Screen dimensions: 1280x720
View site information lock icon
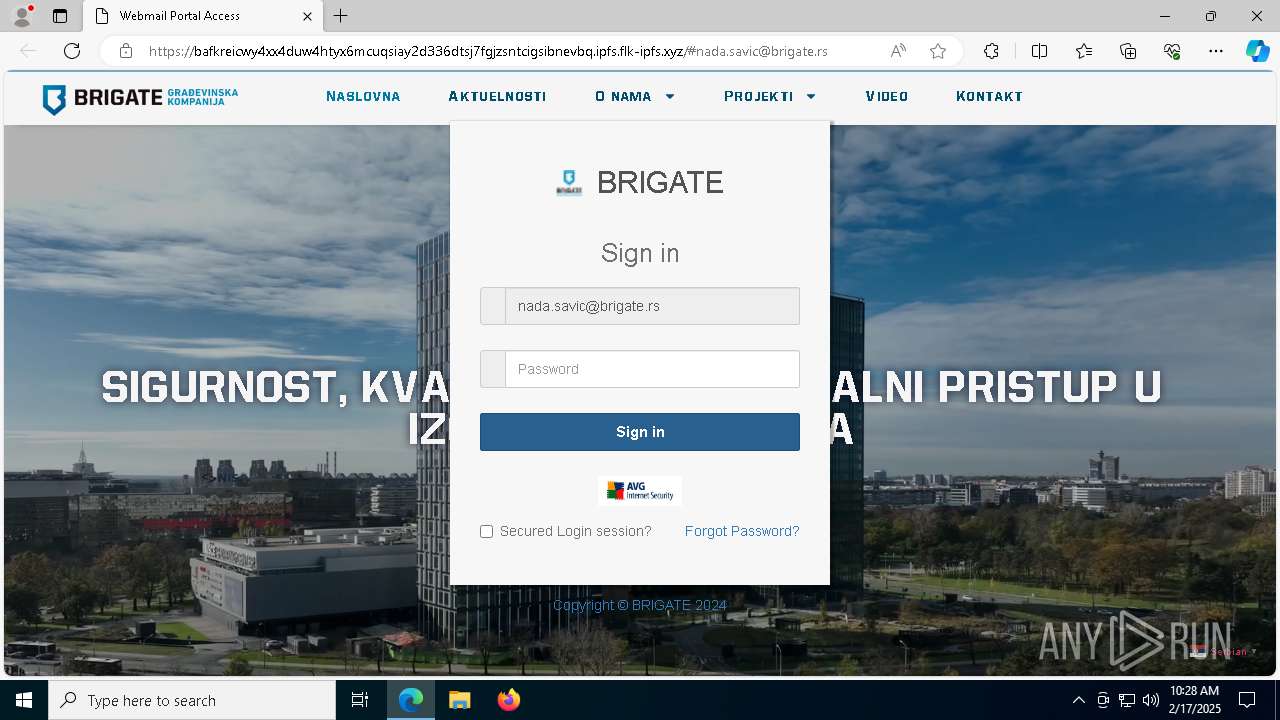tap(126, 51)
